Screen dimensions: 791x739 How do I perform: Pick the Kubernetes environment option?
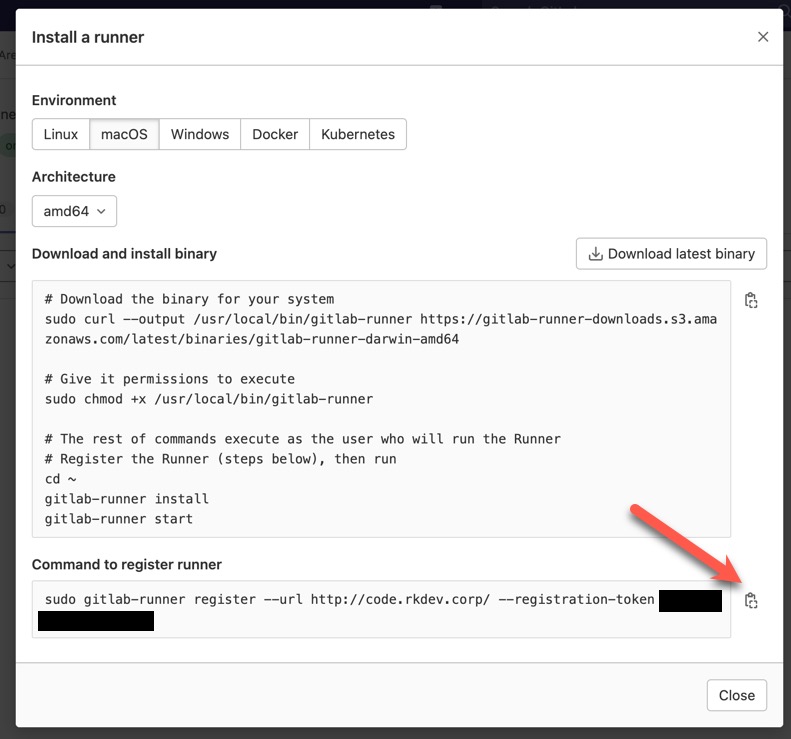(358, 134)
